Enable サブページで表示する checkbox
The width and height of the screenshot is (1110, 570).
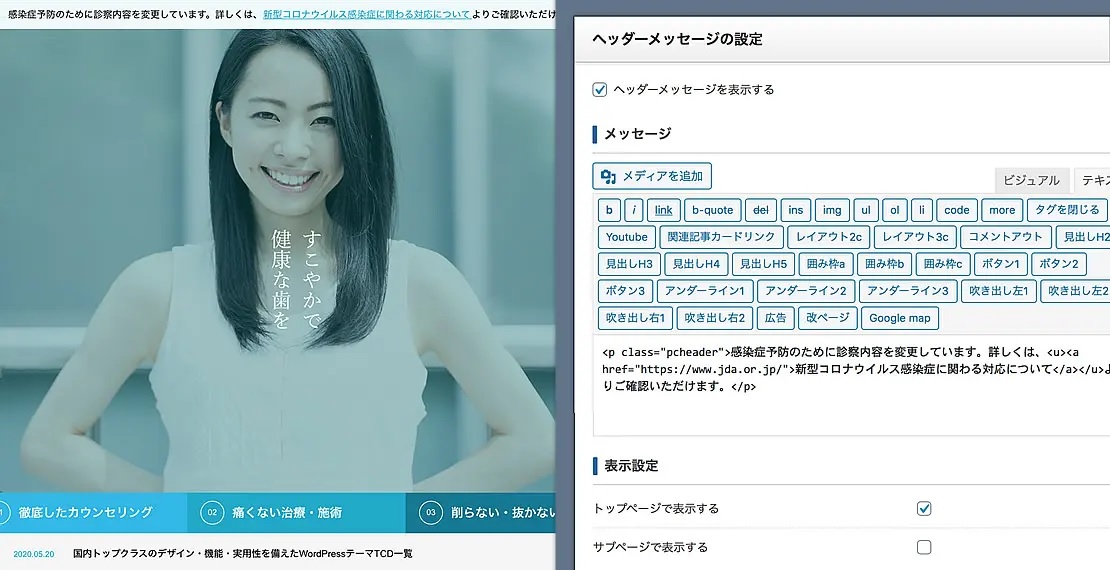tap(924, 547)
